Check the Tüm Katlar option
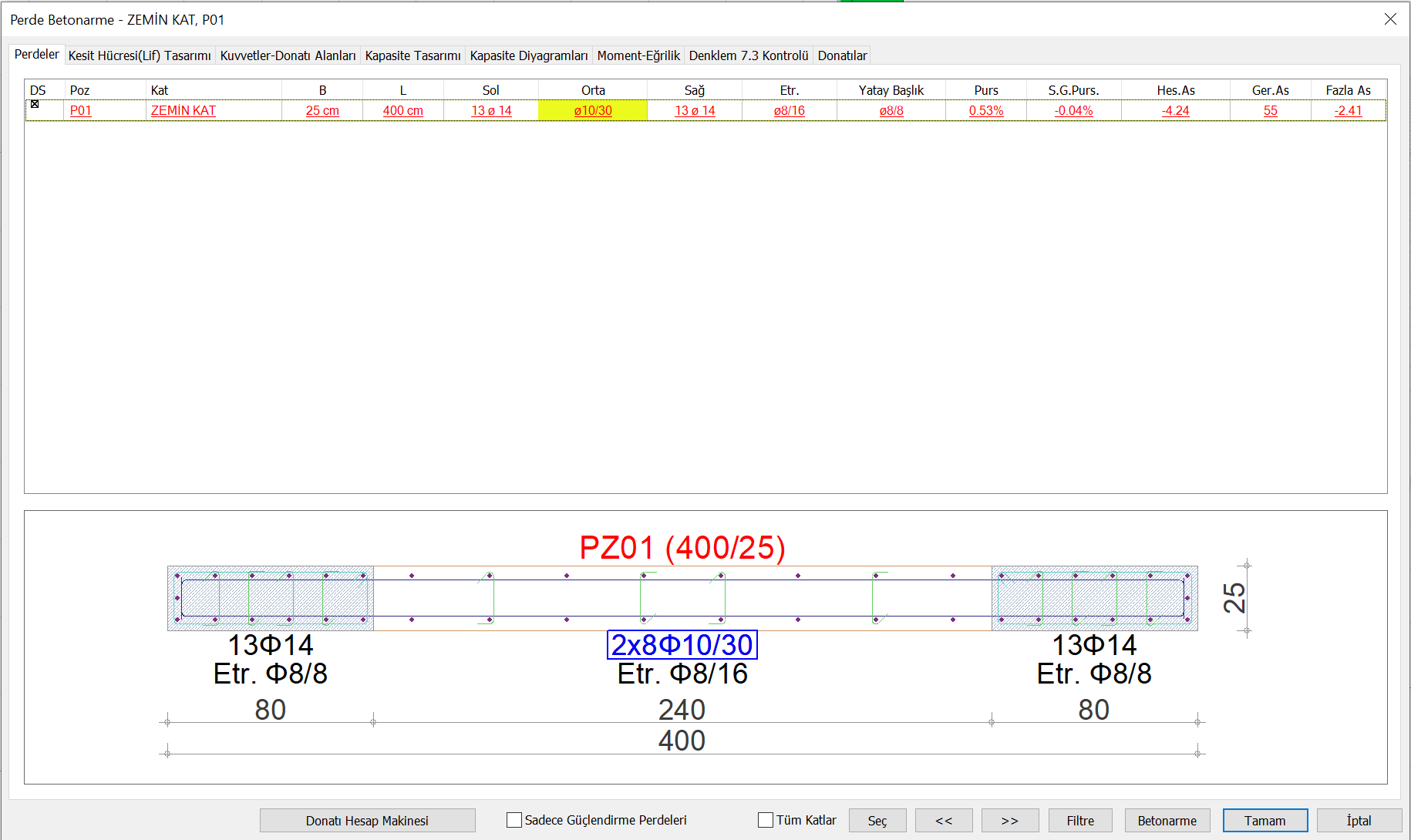Screen dimensions: 1411x840 click(x=766, y=820)
